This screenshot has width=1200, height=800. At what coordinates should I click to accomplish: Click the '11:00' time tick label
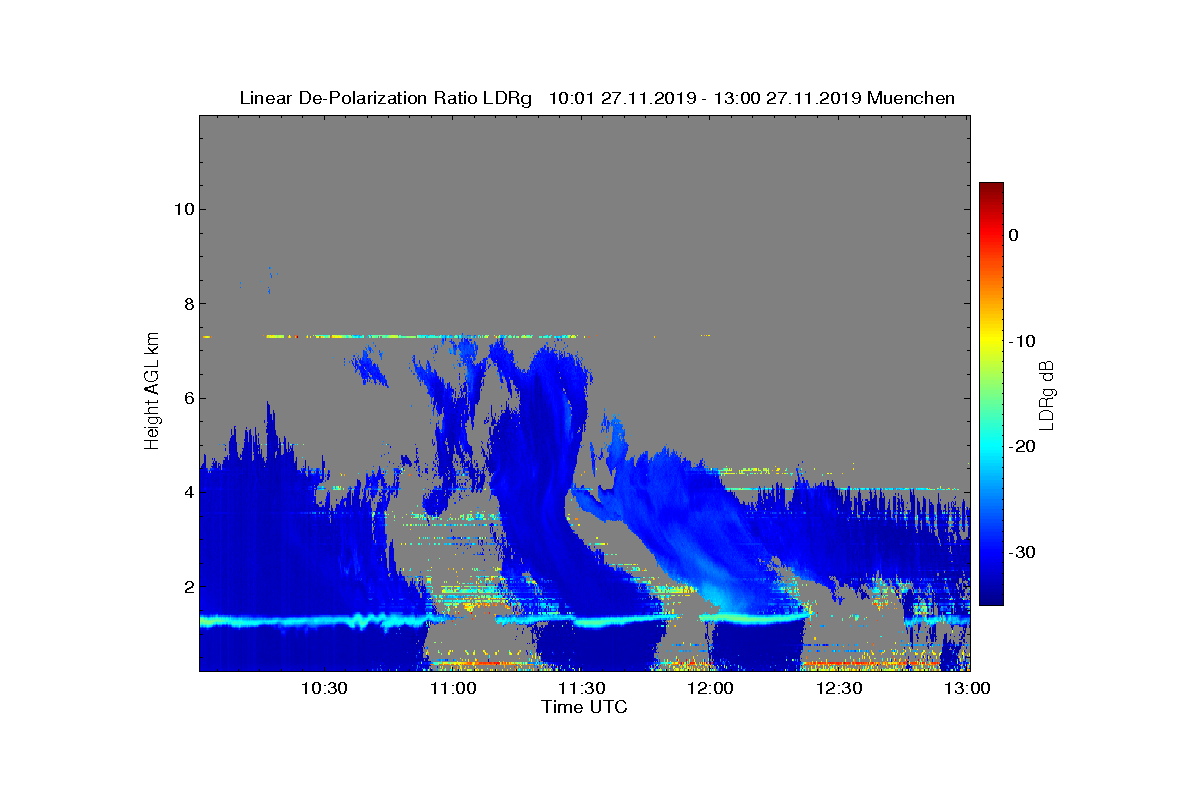452,688
